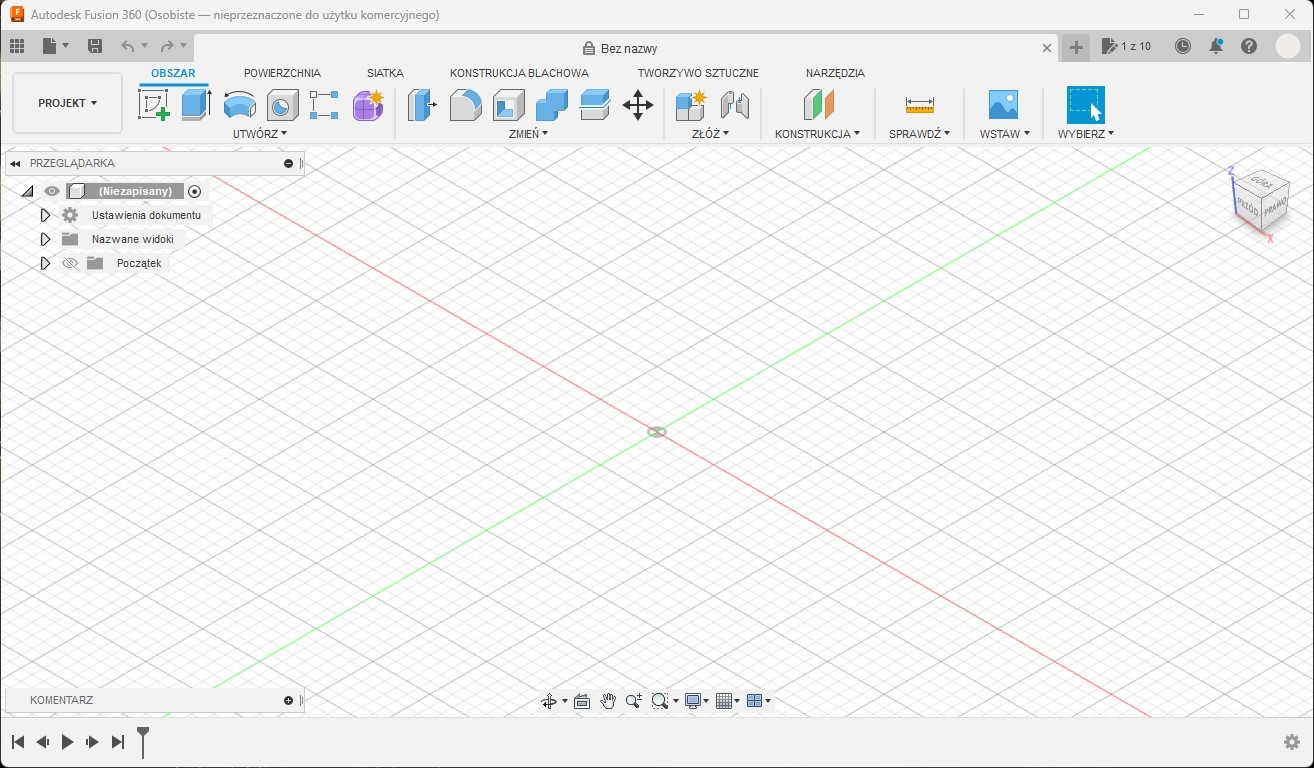This screenshot has height=768, width=1314.
Task: Redo the last action
Action: (167, 46)
